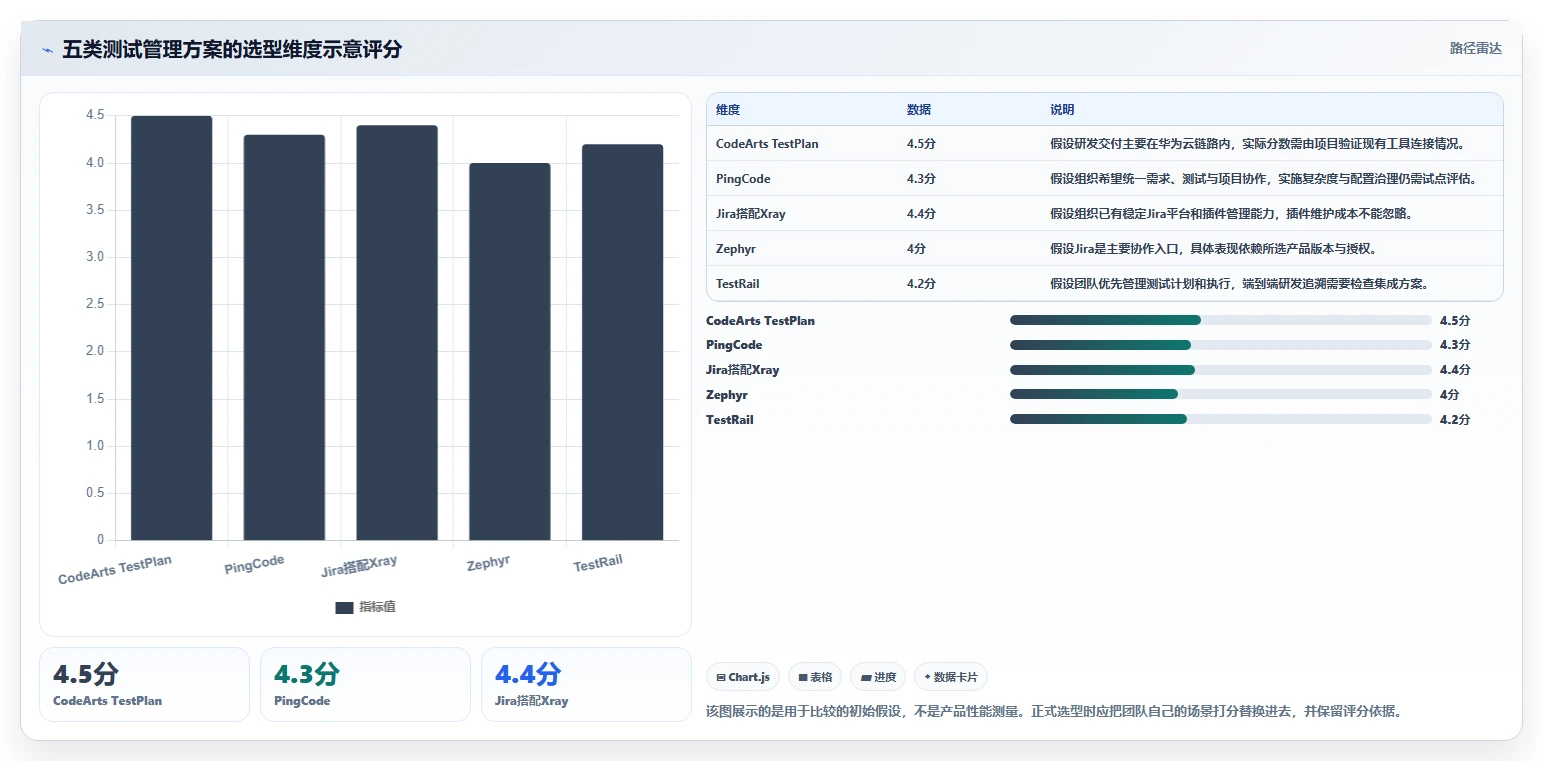This screenshot has width=1543, height=761.
Task: Select the CodeArts TestPlan bar in the chart
Action: click(x=172, y=328)
